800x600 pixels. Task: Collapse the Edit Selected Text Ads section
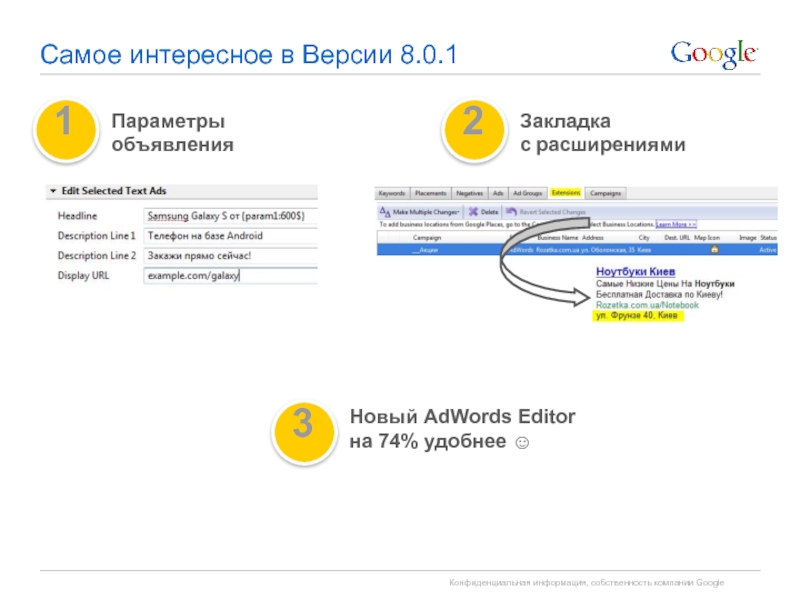pos(53,191)
